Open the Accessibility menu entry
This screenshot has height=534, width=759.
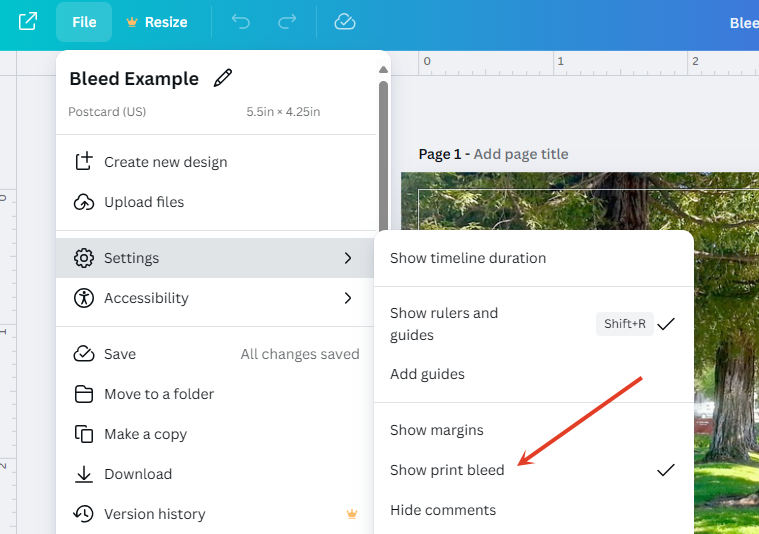216,298
